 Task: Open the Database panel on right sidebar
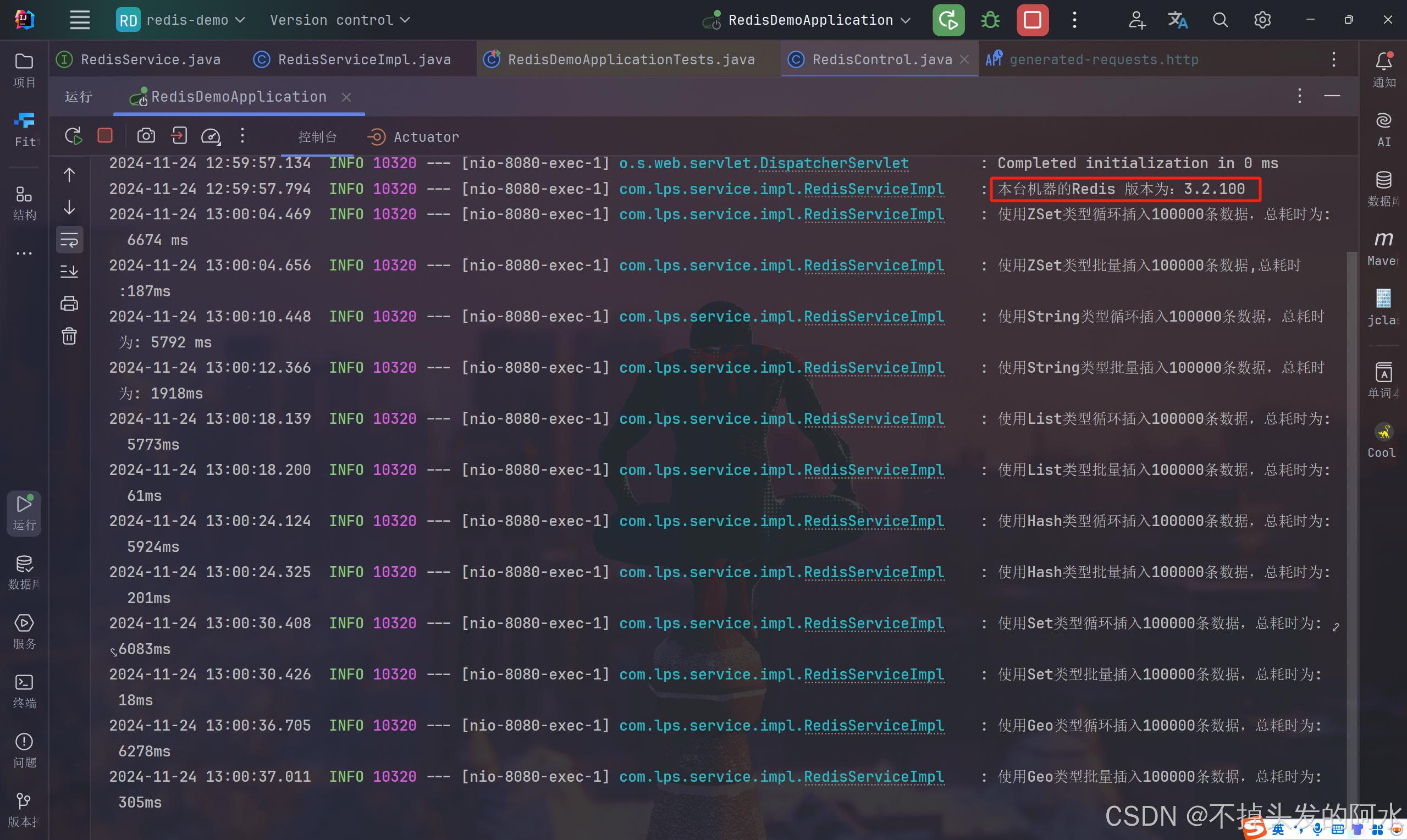point(1383,189)
